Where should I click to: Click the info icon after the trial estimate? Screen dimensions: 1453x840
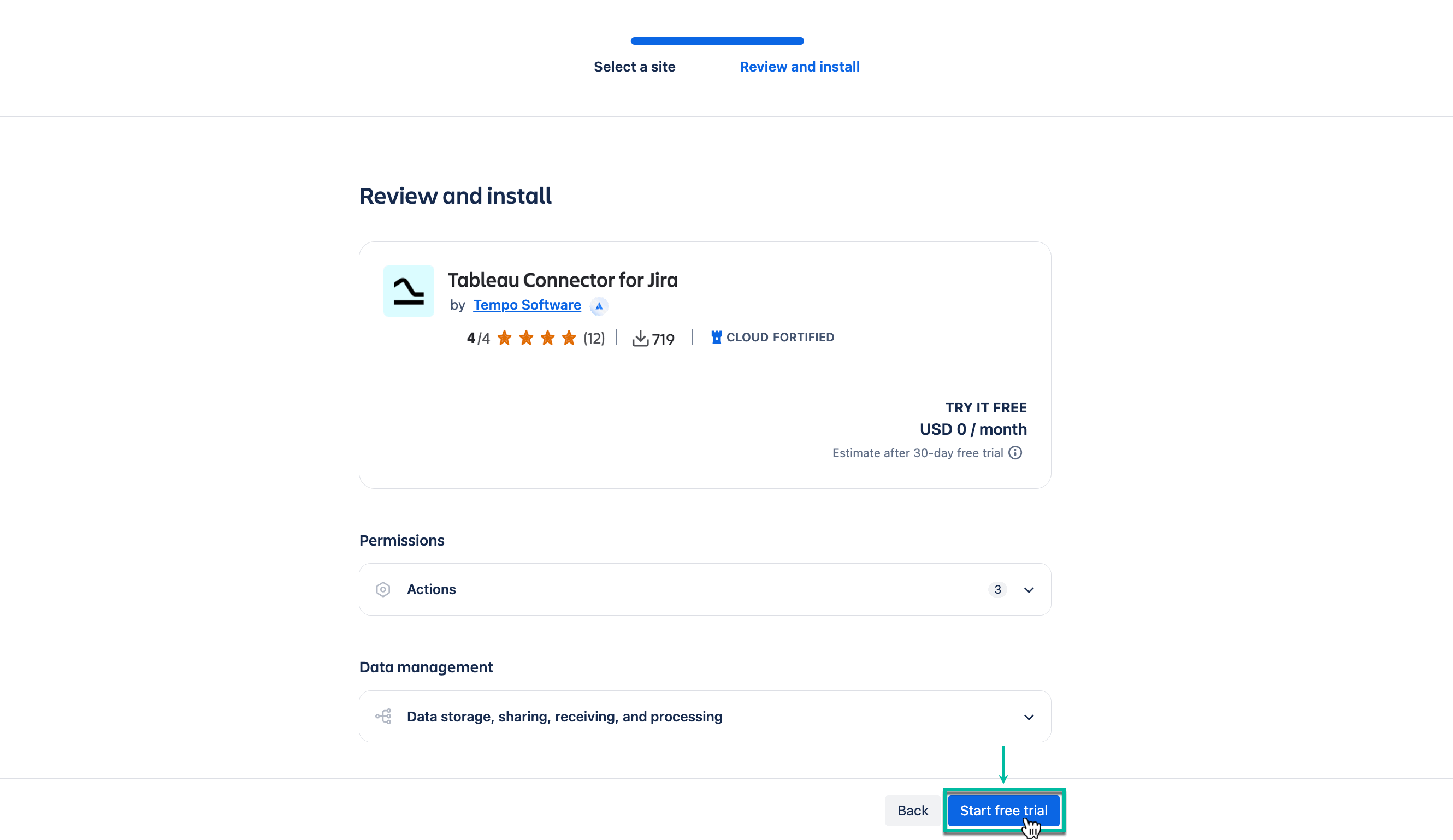click(x=1015, y=453)
